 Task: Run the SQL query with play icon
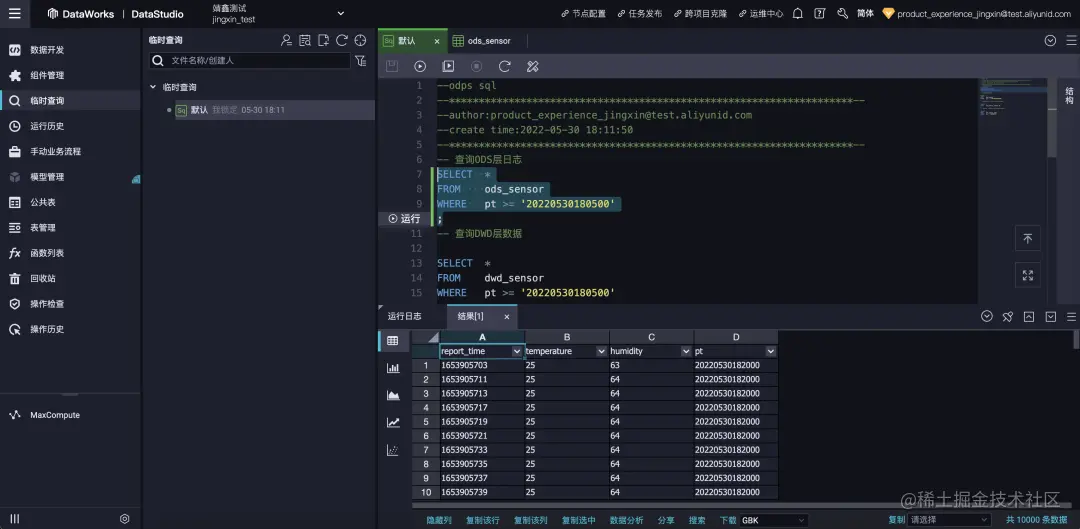pyautogui.click(x=420, y=66)
